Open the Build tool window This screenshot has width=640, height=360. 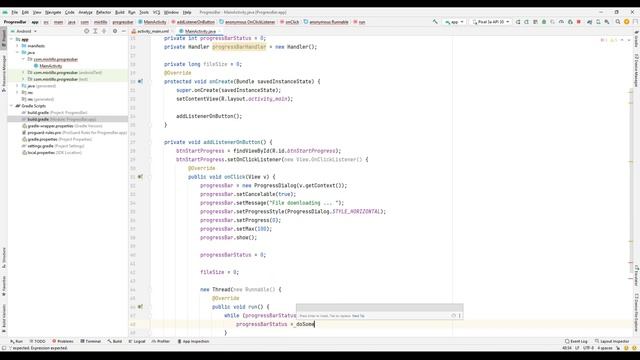point(115,341)
